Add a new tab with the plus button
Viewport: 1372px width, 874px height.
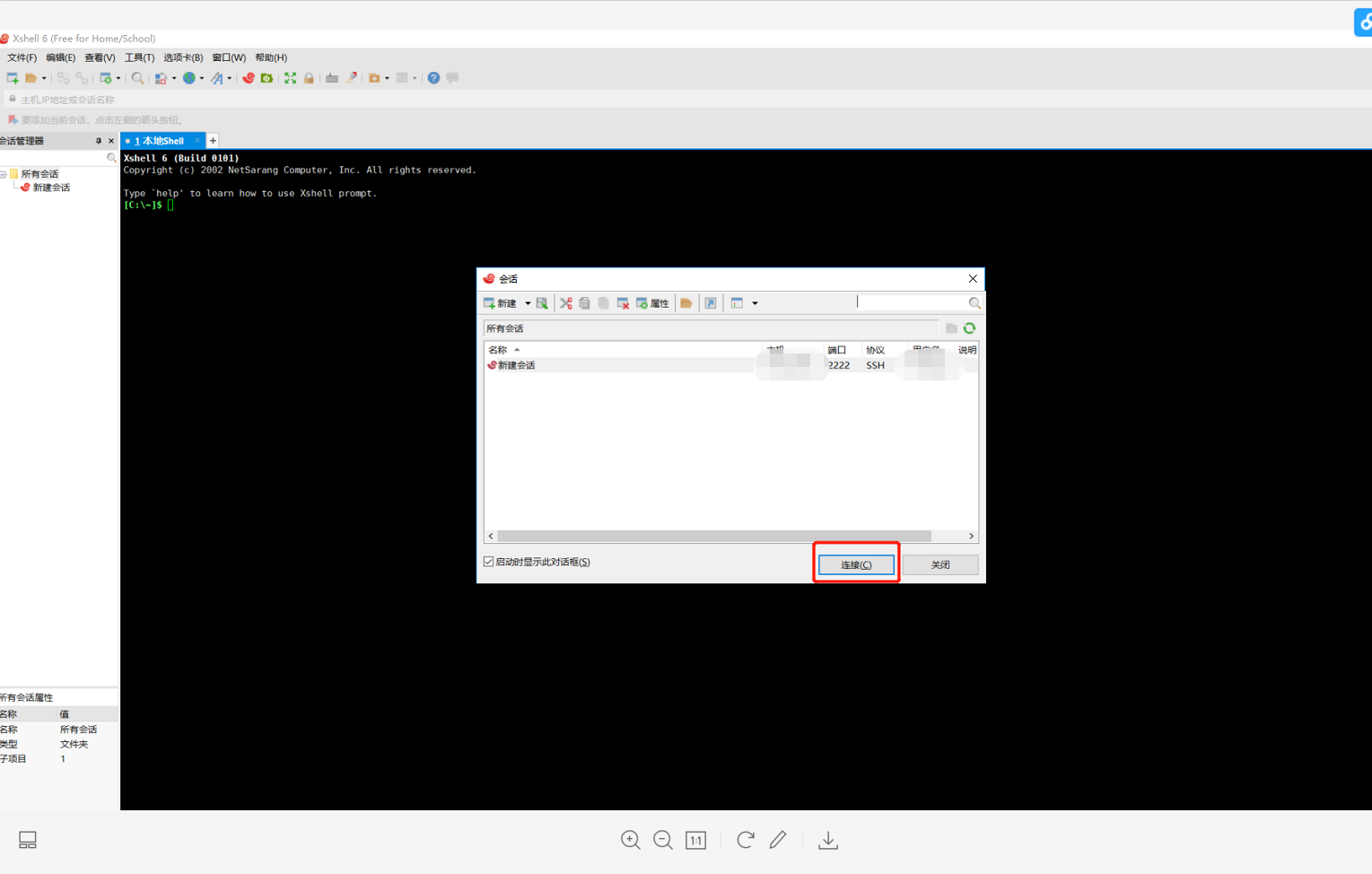(x=213, y=141)
